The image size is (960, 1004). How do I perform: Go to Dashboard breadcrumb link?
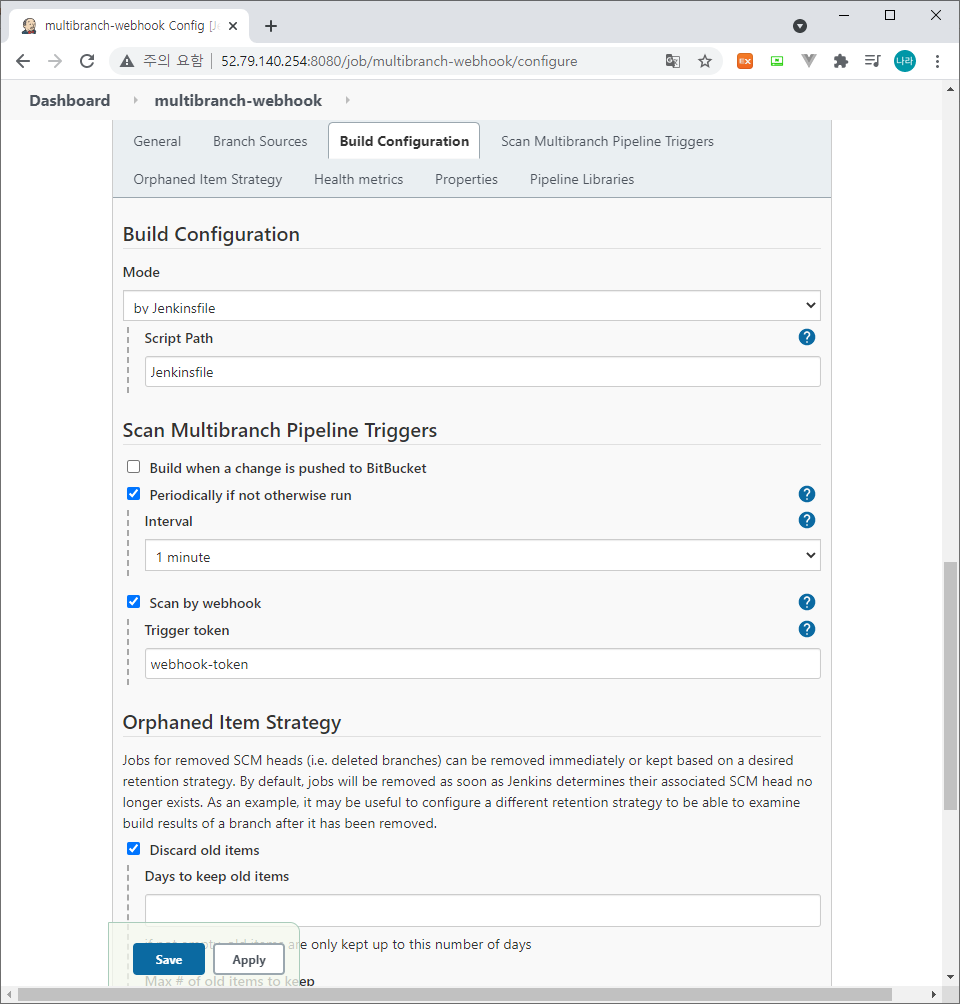(70, 101)
